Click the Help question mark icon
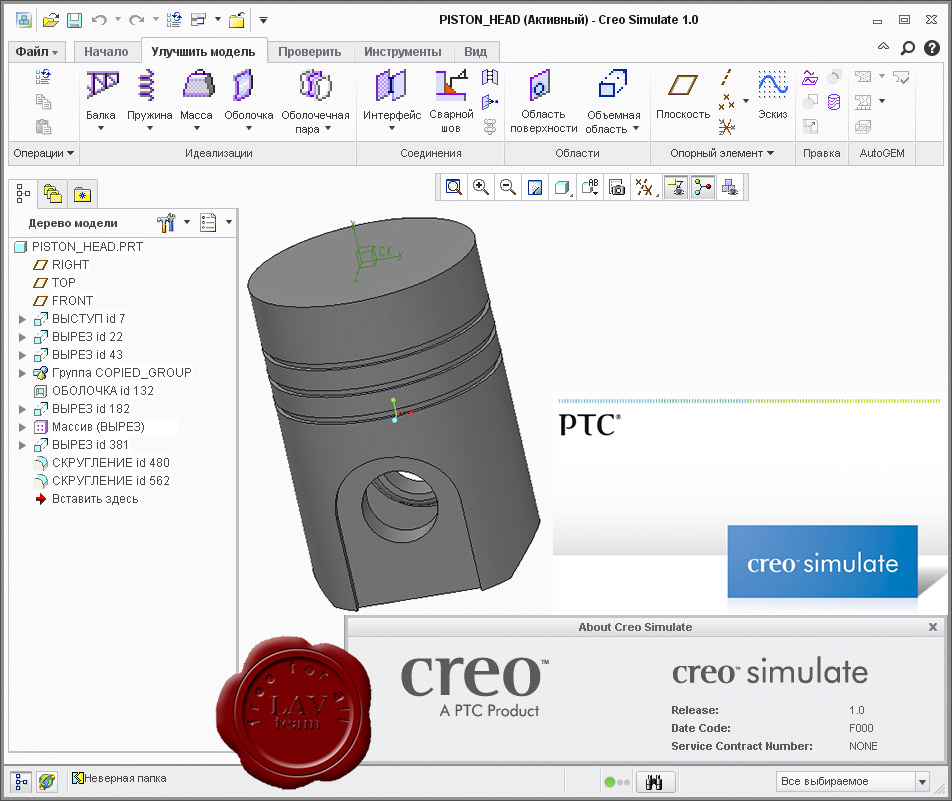The height and width of the screenshot is (801, 952). (931, 48)
